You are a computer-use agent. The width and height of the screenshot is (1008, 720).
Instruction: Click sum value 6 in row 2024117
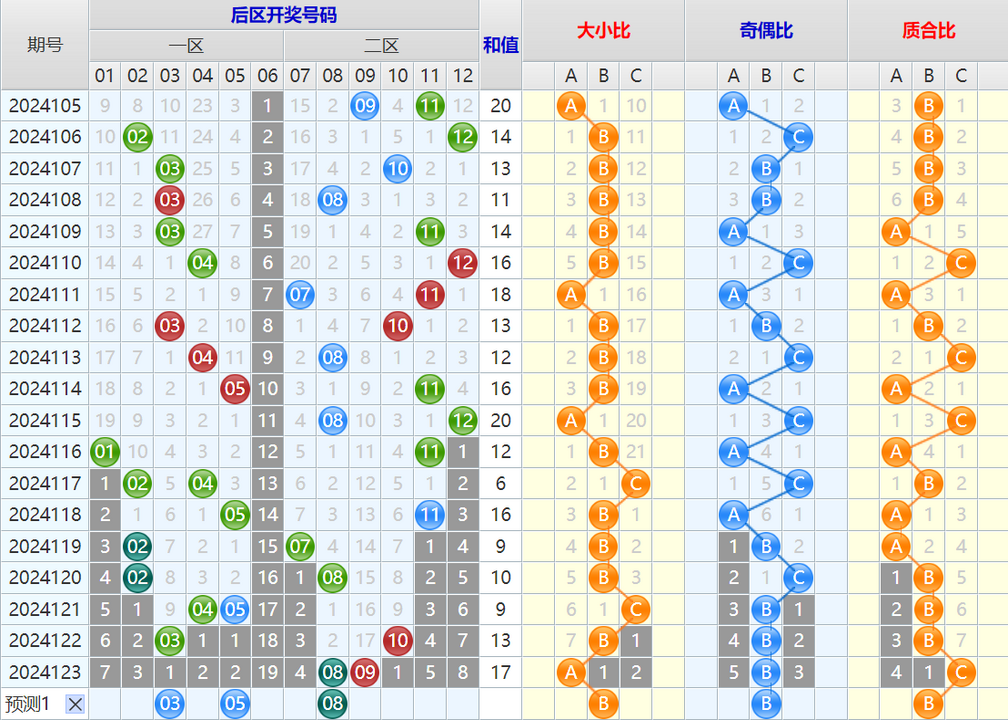point(500,483)
